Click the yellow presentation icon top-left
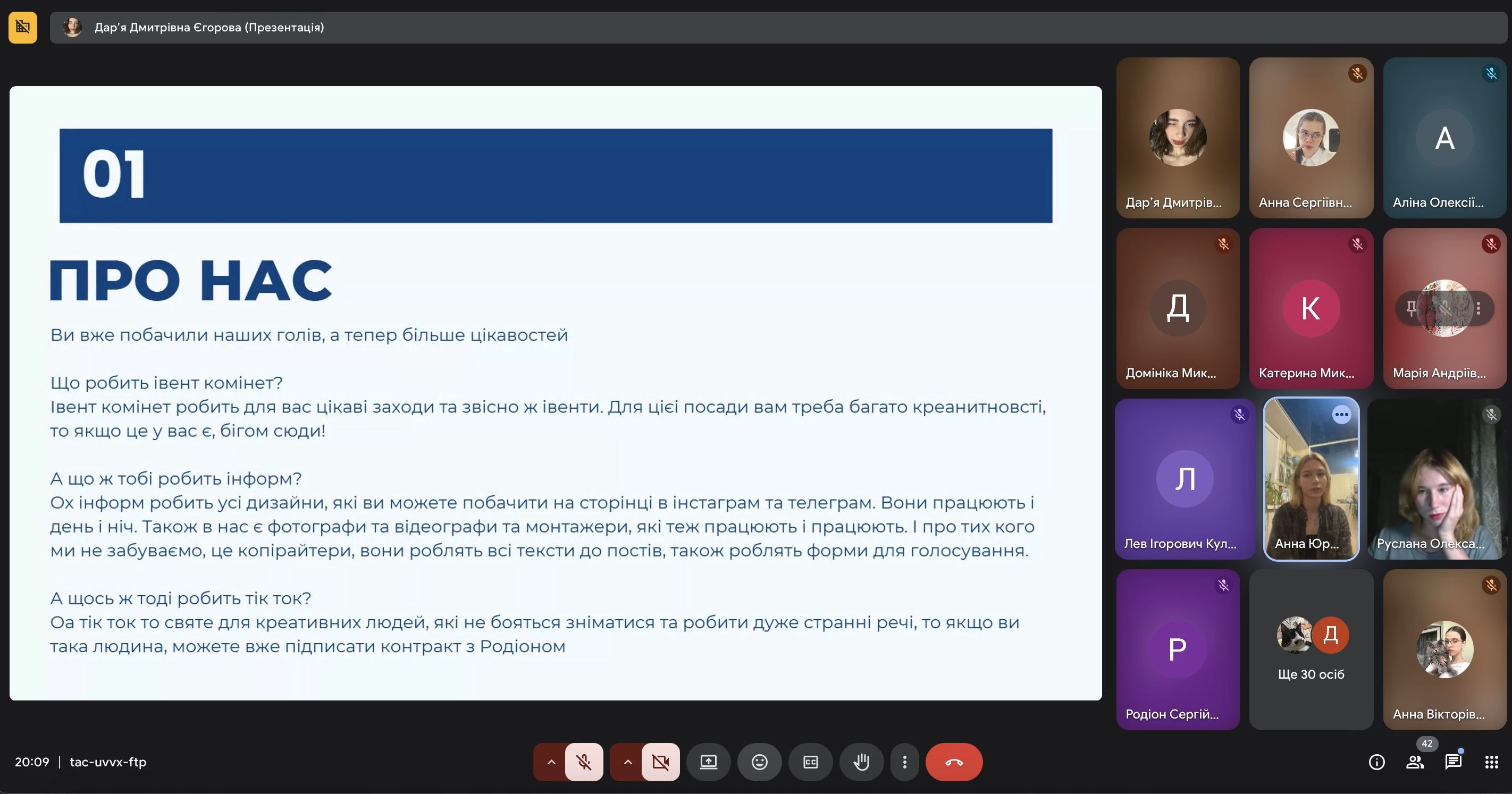Image resolution: width=1512 pixels, height=794 pixels. [23, 27]
